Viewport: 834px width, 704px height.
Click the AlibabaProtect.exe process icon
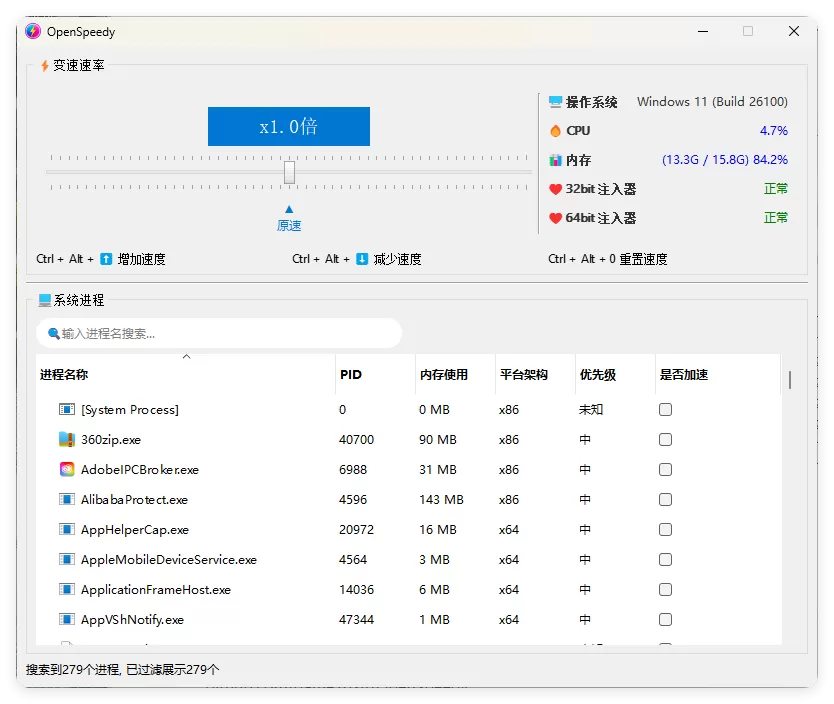pyautogui.click(x=66, y=499)
